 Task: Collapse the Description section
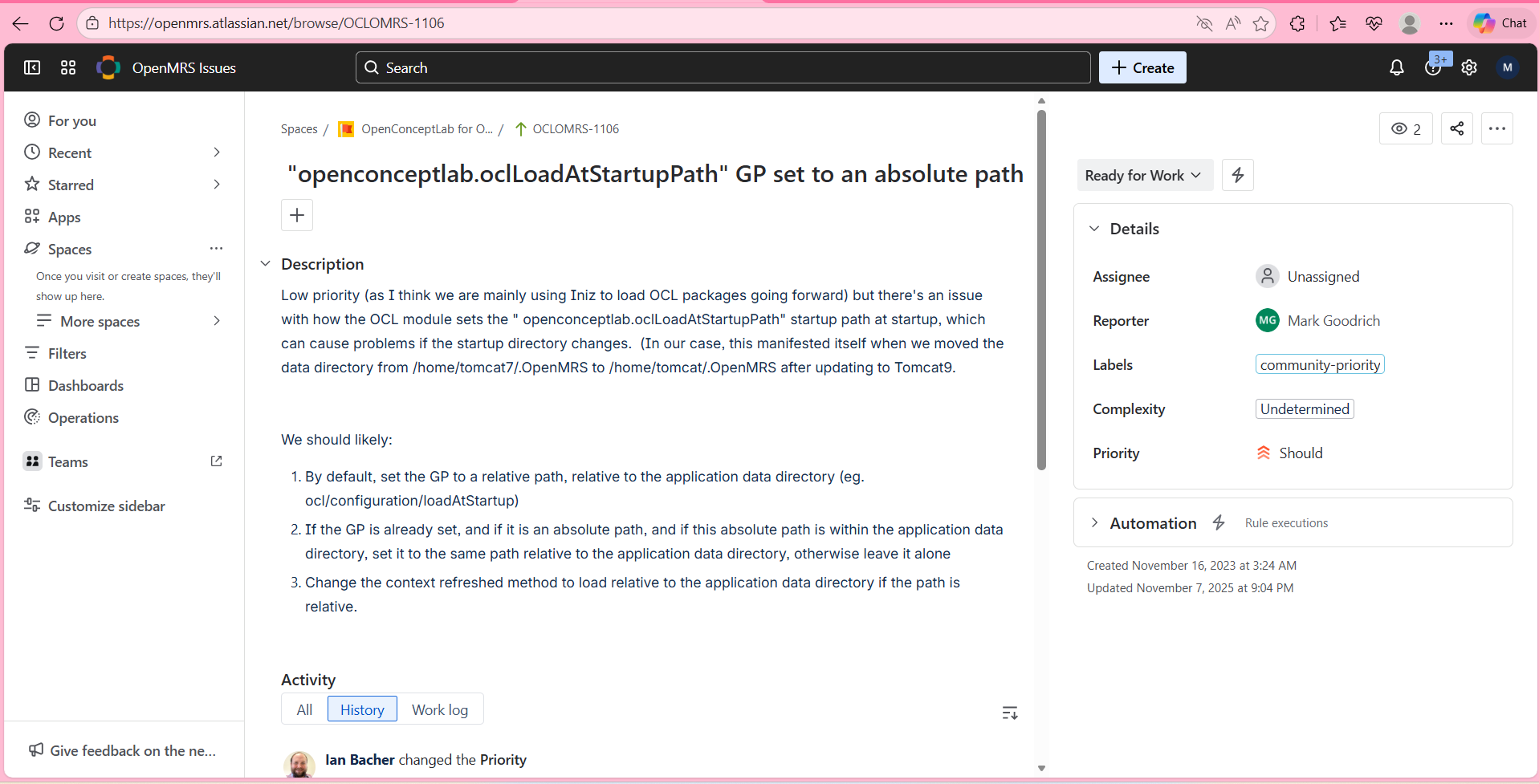[266, 264]
